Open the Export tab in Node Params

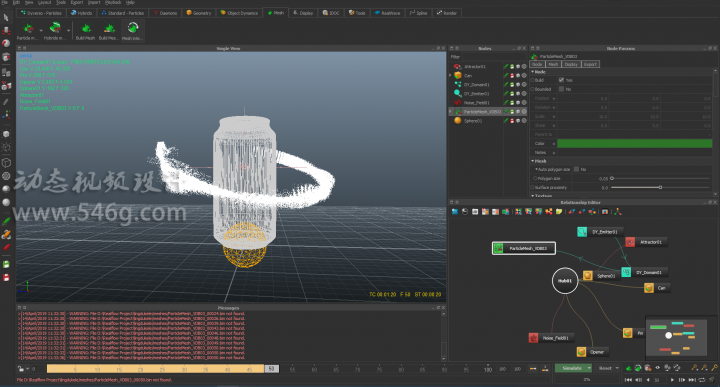(591, 64)
